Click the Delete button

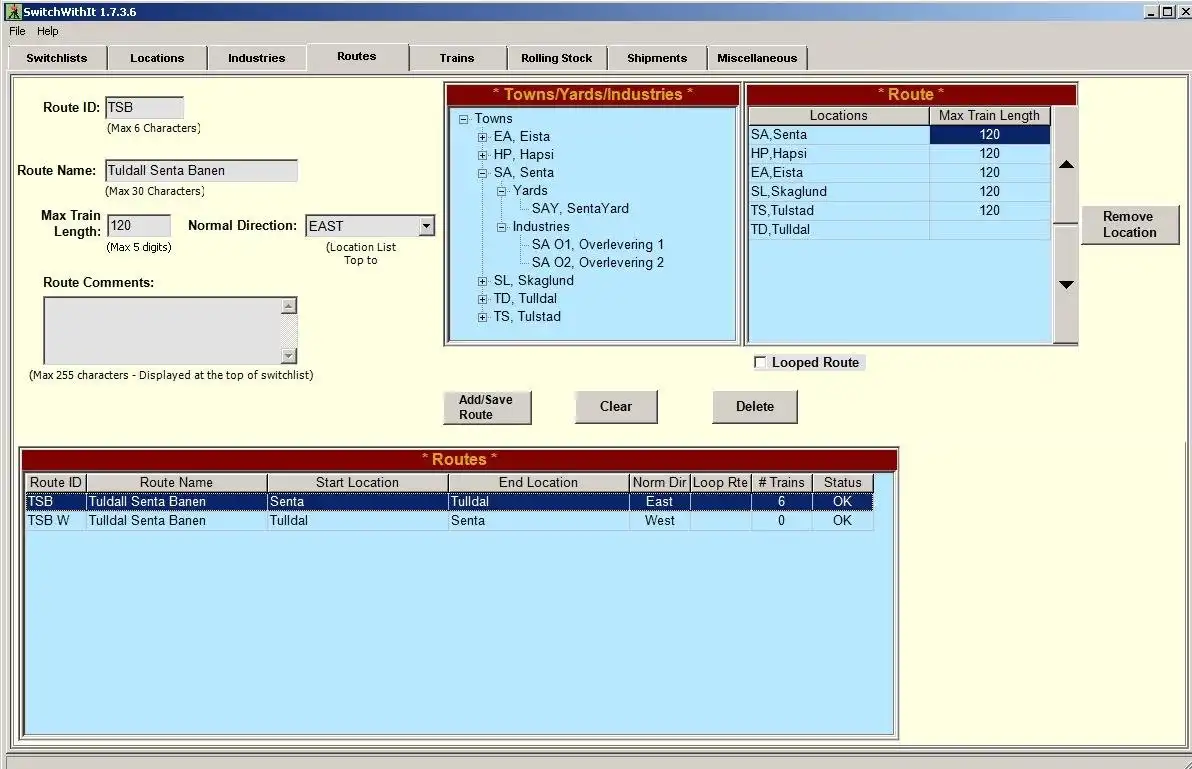(755, 406)
